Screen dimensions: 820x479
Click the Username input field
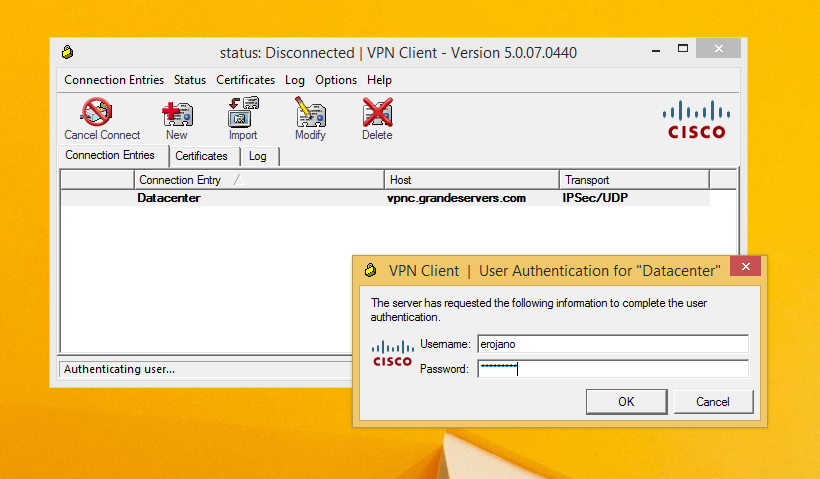coord(612,344)
